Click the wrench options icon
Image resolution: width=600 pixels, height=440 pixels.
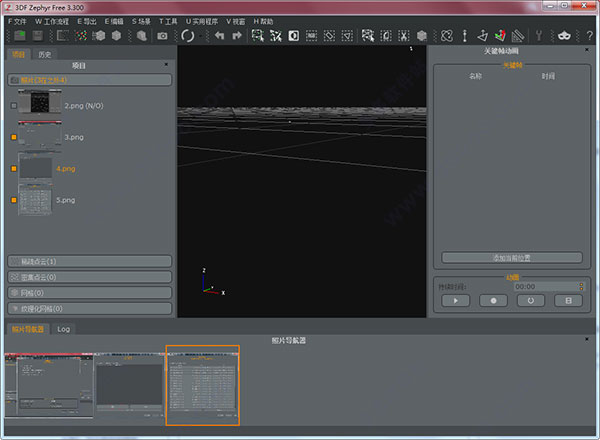[539, 36]
